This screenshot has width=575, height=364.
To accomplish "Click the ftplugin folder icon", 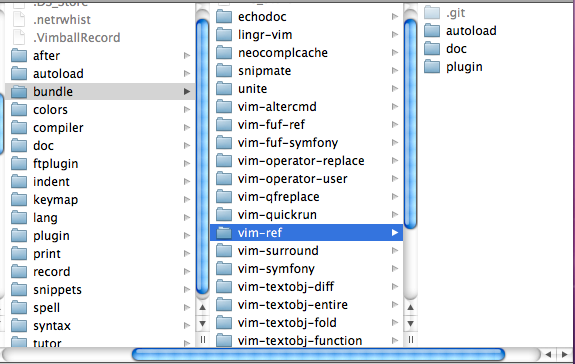I will click(19, 163).
